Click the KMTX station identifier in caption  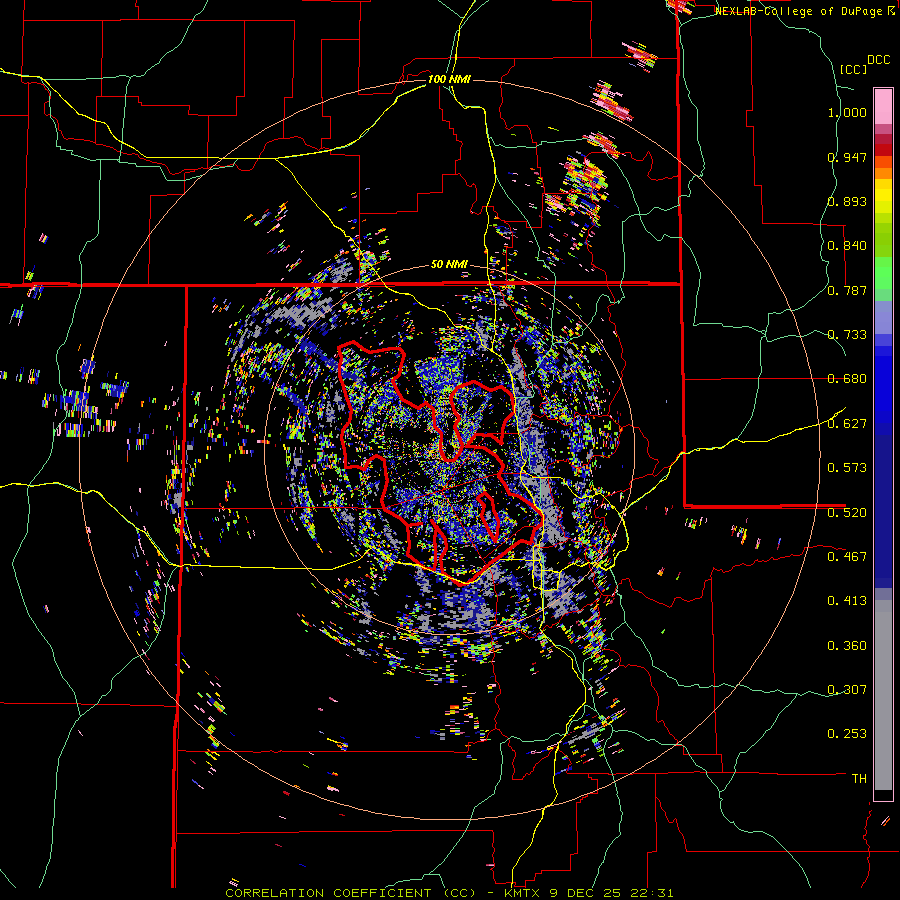coord(521,893)
